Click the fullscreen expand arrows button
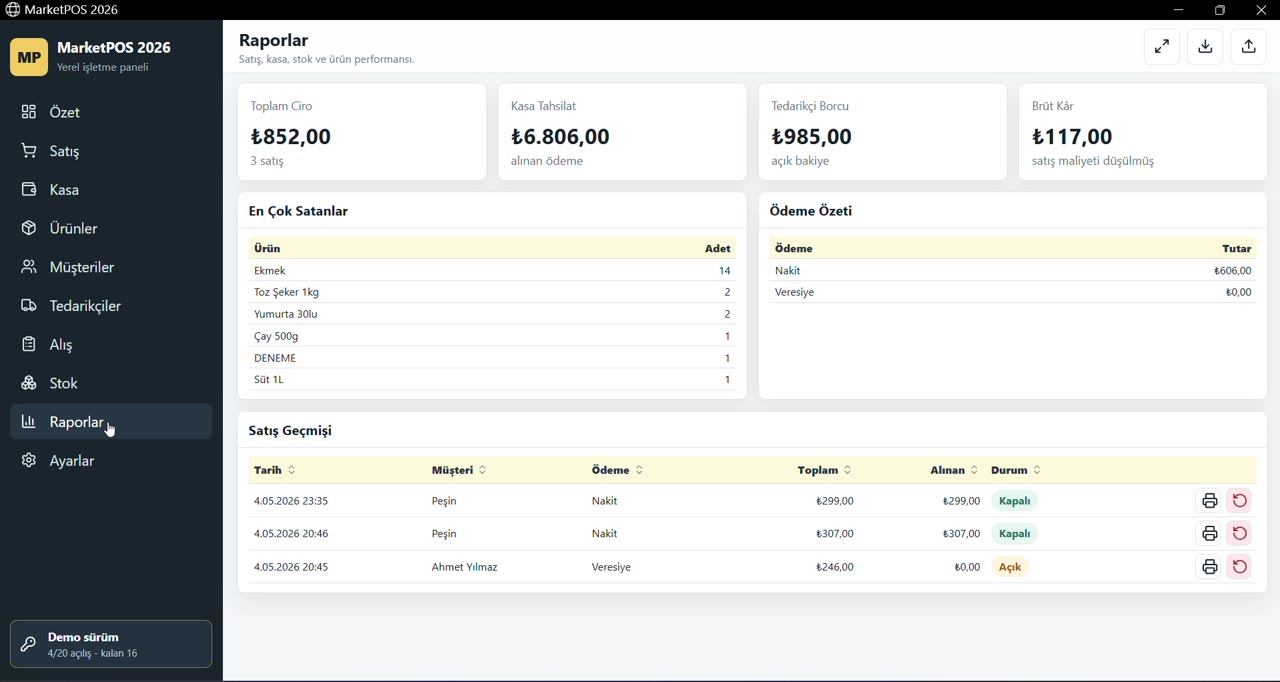1280x682 pixels. tap(1162, 47)
